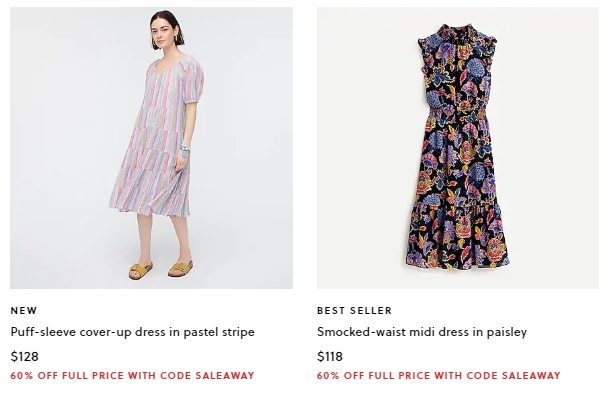Open the paisley midi dress product photo

coord(458,148)
